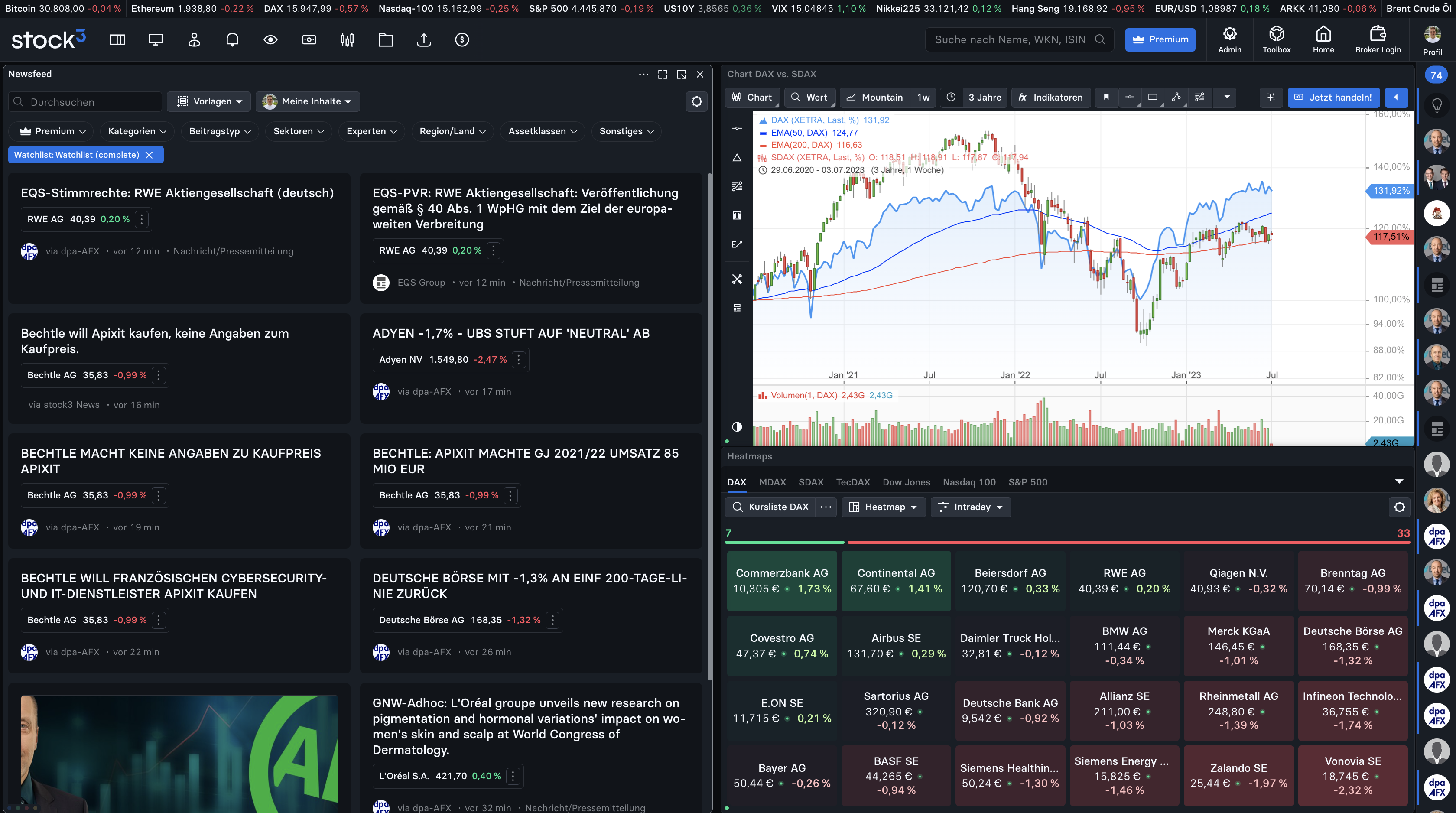Switch to the SDAX heatmap tab
This screenshot has height=813, width=1456.
coord(810,482)
